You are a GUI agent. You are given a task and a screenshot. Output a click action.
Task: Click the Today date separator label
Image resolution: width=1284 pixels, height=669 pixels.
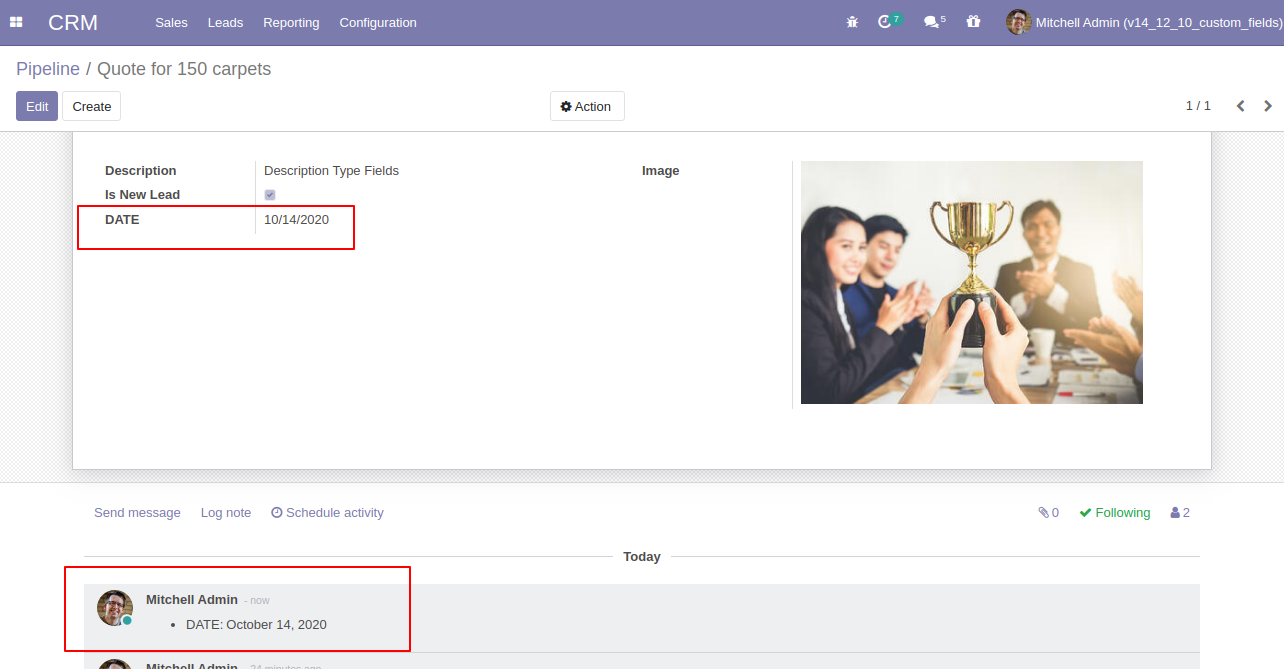click(642, 557)
